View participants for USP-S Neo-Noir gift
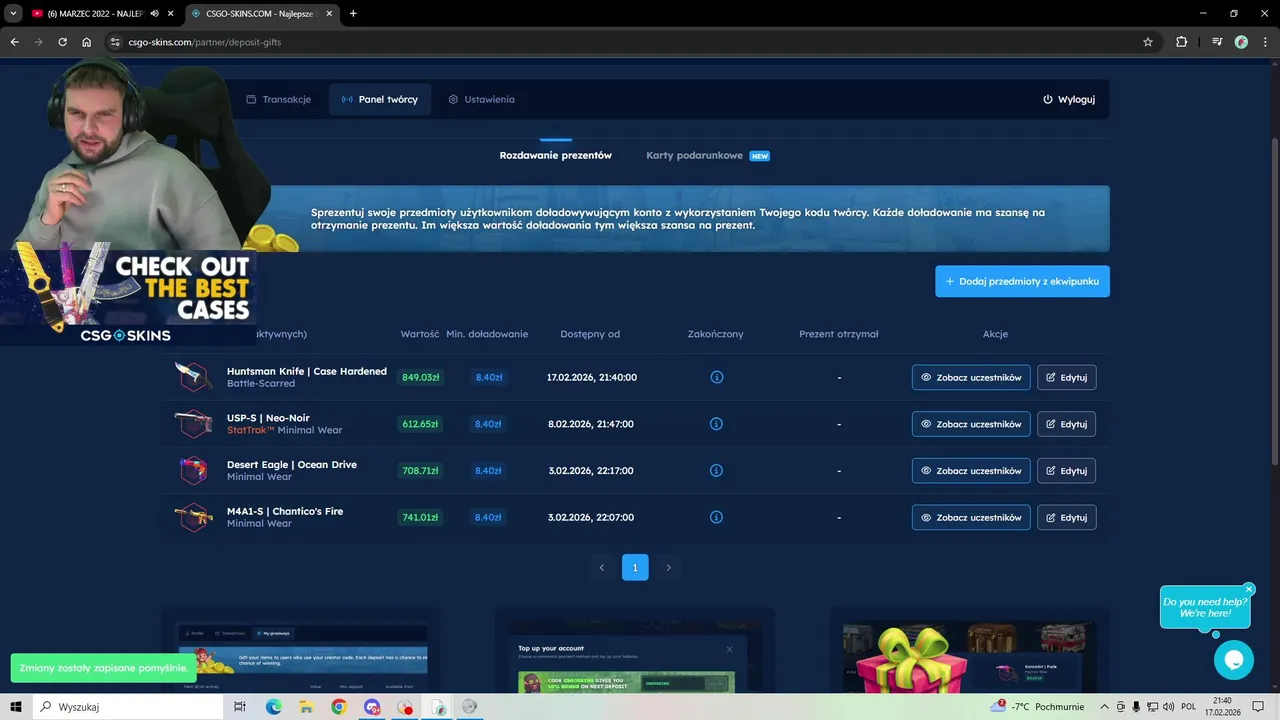 pos(971,424)
